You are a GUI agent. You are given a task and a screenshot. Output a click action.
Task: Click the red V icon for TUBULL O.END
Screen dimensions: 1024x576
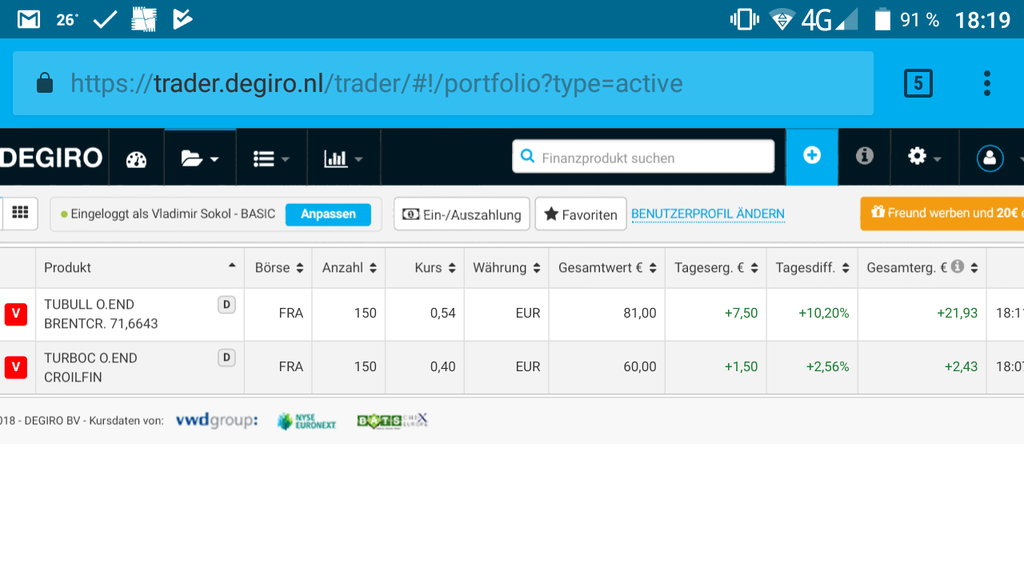[x=16, y=314]
